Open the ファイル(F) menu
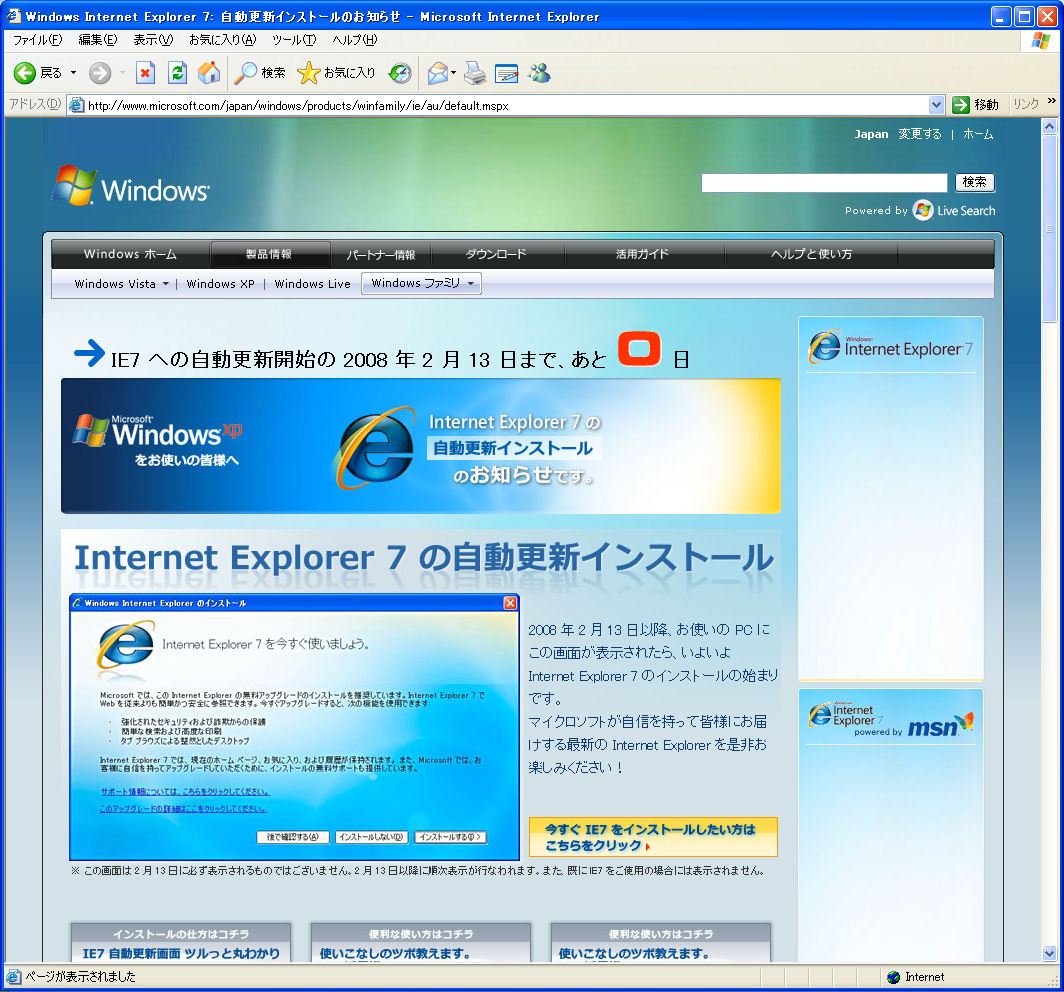Viewport: 1064px width, 992px height. click(x=38, y=40)
